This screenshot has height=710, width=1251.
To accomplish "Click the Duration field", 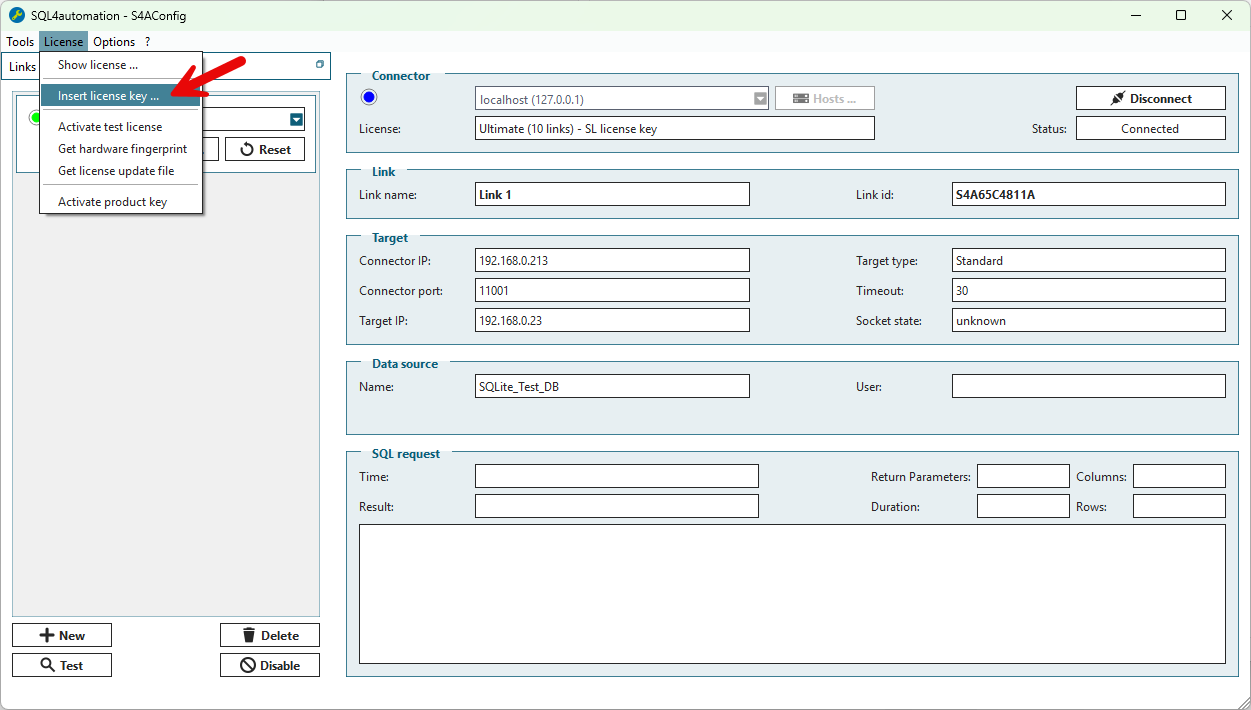I will pyautogui.click(x=1023, y=506).
